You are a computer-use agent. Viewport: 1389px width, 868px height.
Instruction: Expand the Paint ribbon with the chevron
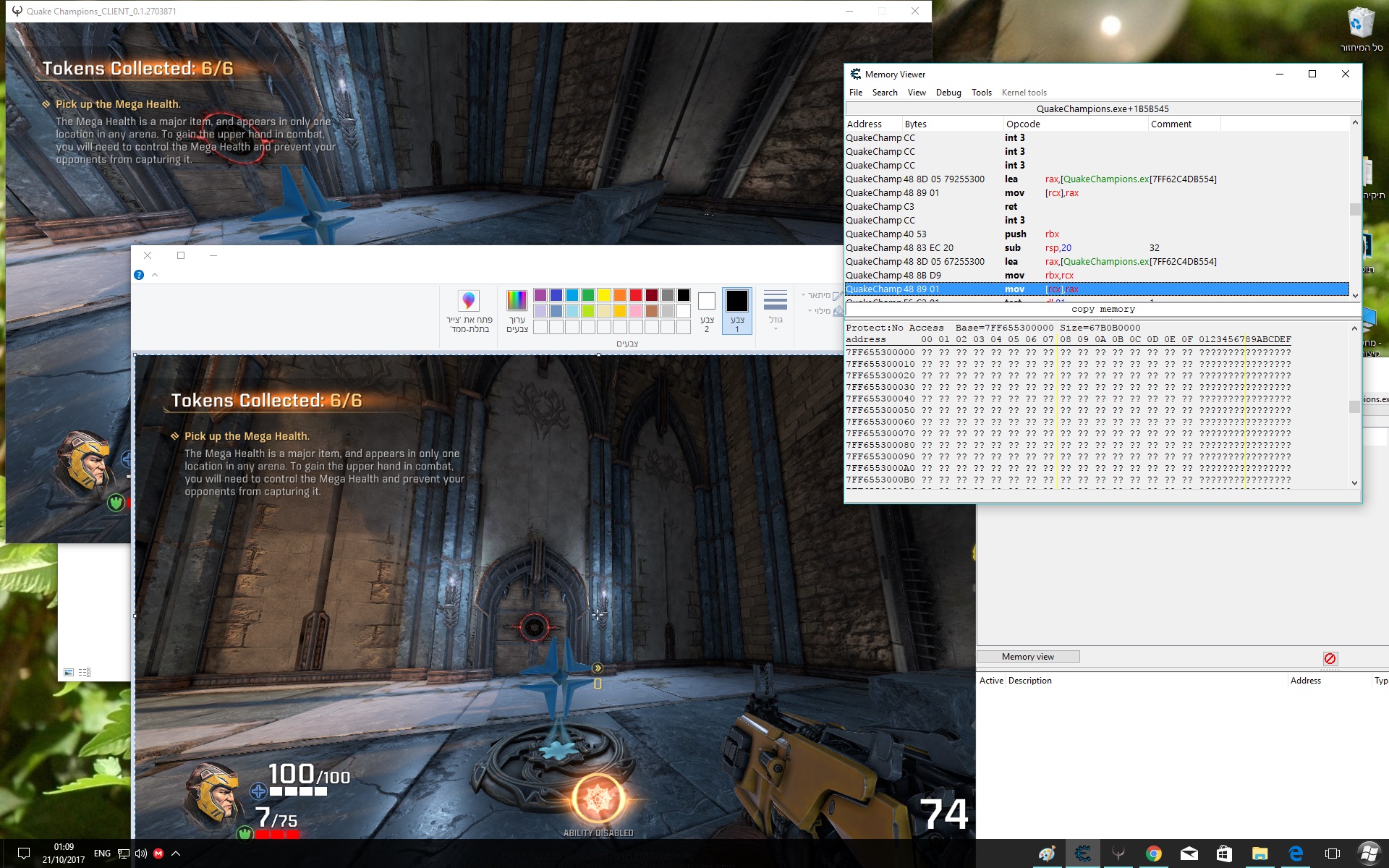(155, 275)
